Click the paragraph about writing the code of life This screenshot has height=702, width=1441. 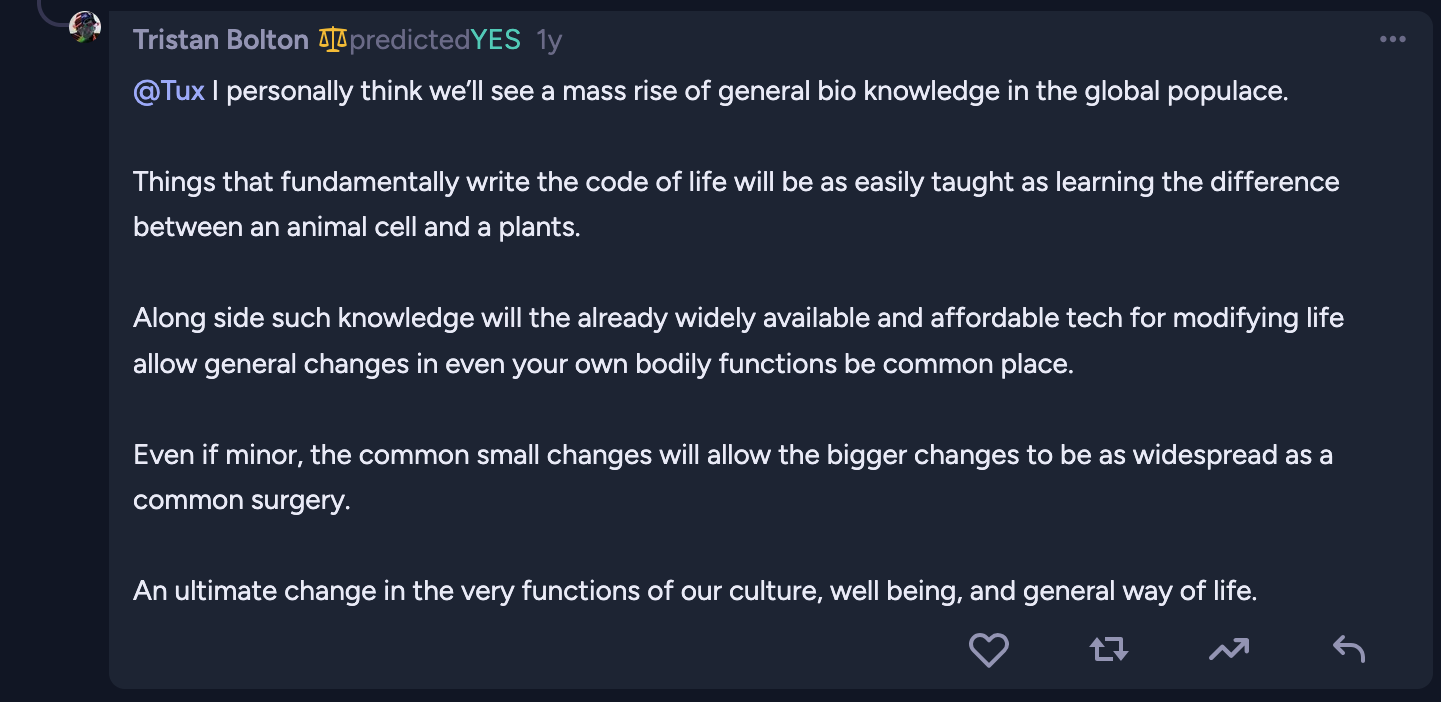[736, 204]
